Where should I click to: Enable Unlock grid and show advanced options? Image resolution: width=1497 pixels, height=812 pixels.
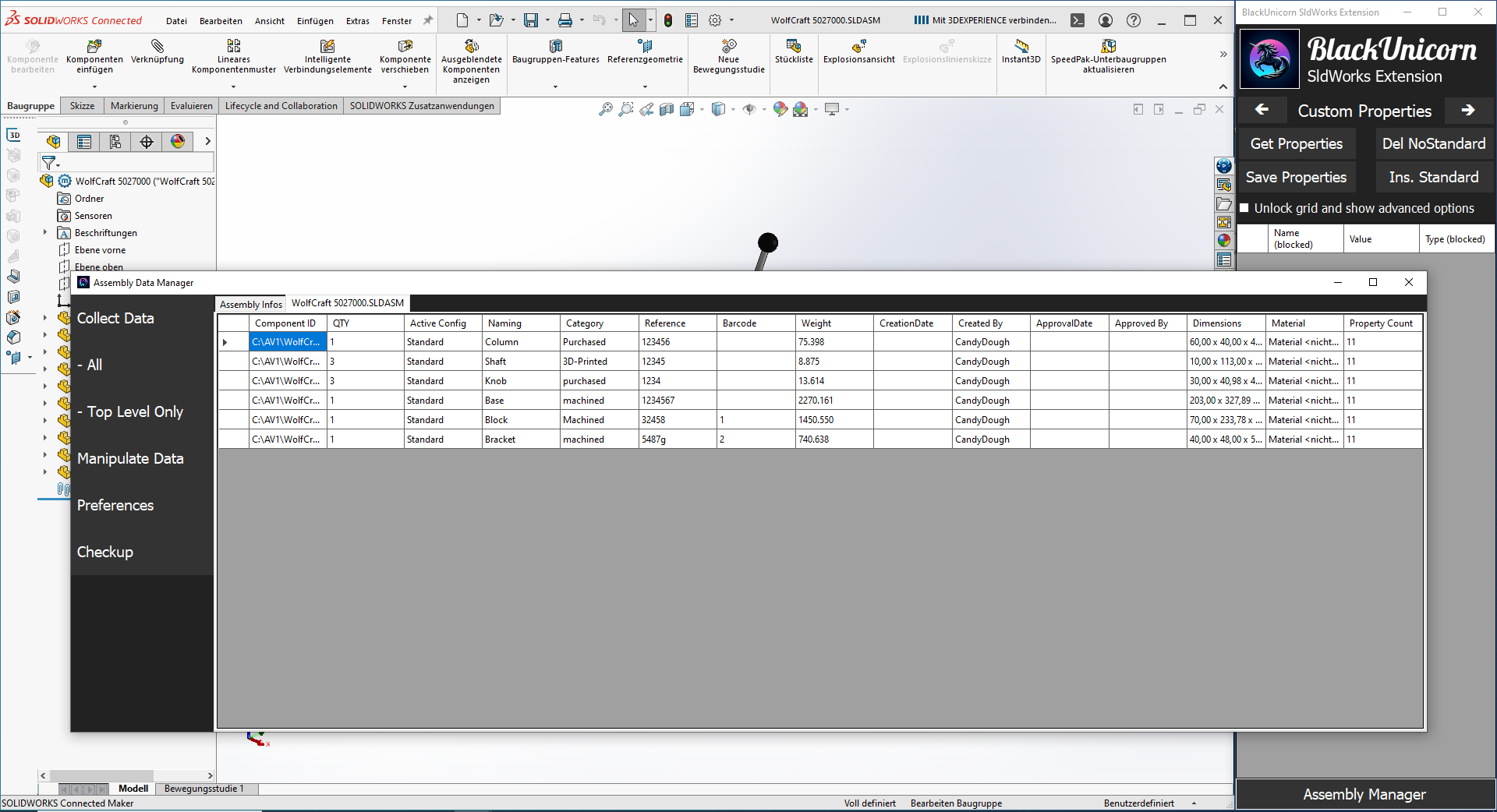(1244, 208)
